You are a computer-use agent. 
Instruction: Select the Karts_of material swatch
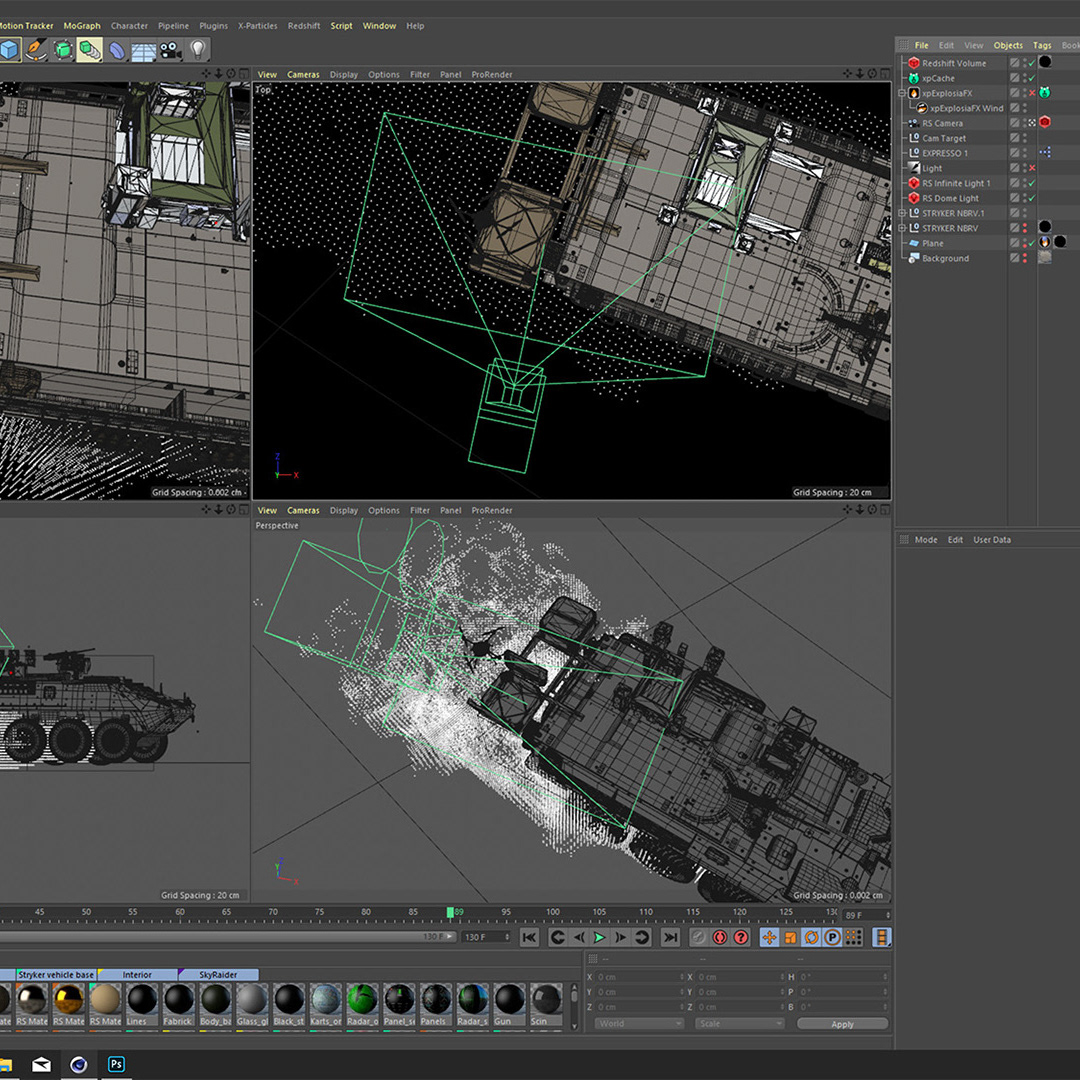click(326, 1004)
